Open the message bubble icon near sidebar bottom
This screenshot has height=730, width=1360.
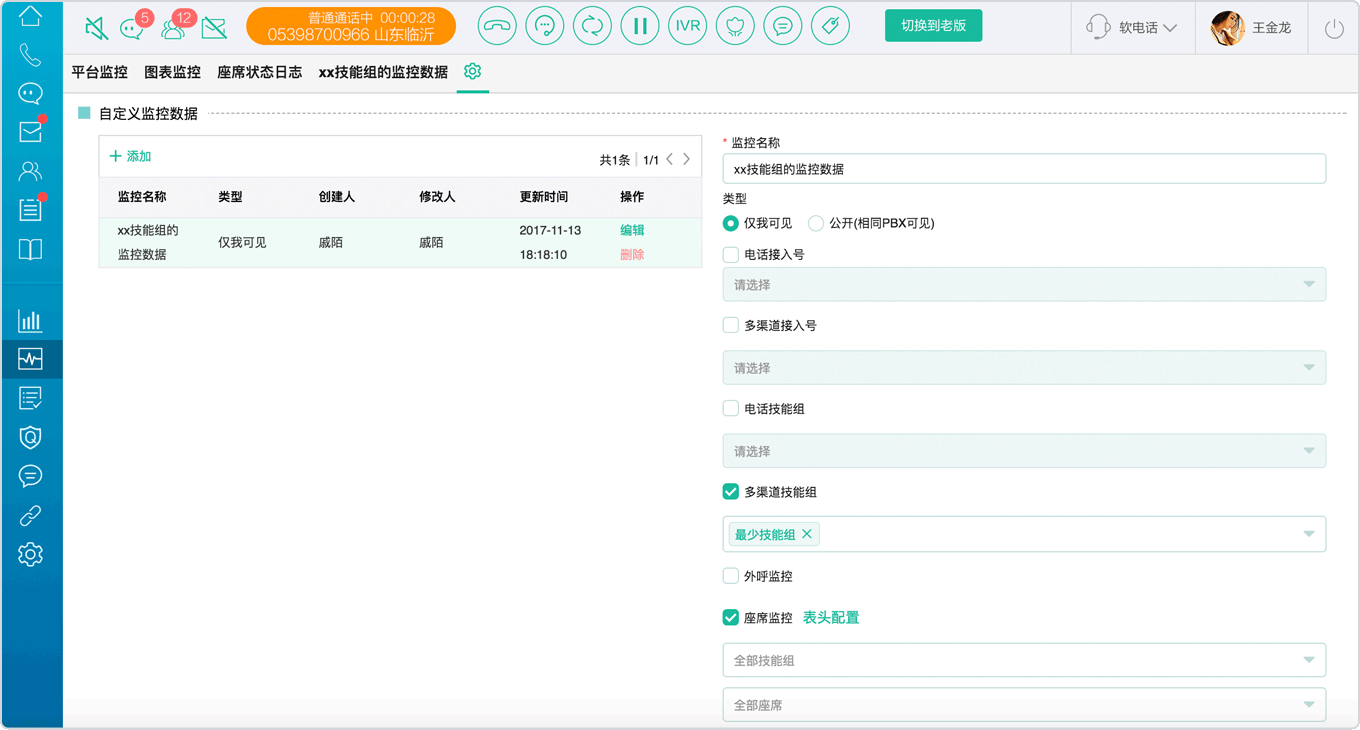(x=31, y=476)
